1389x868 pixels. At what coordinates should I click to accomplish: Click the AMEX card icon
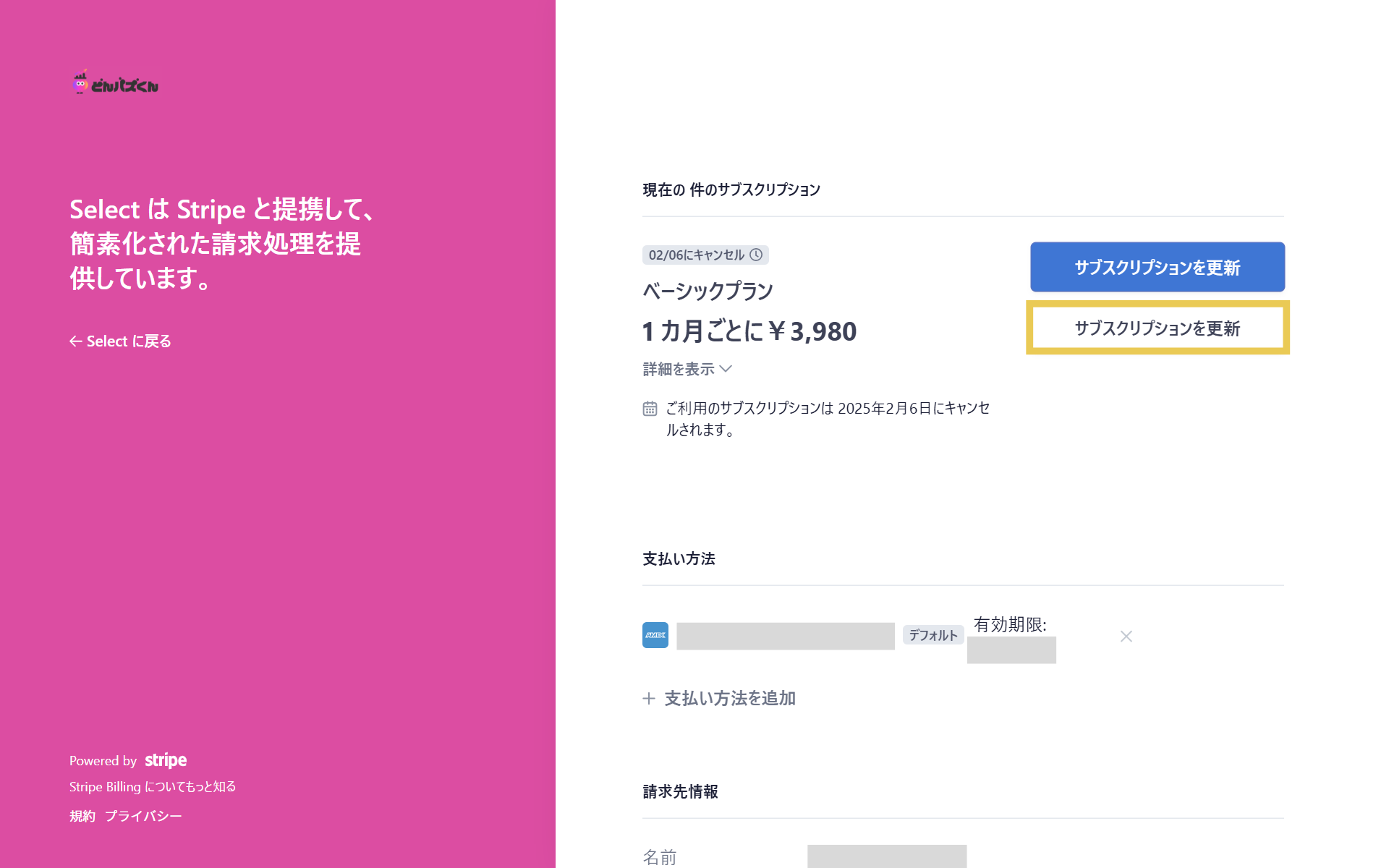click(655, 635)
